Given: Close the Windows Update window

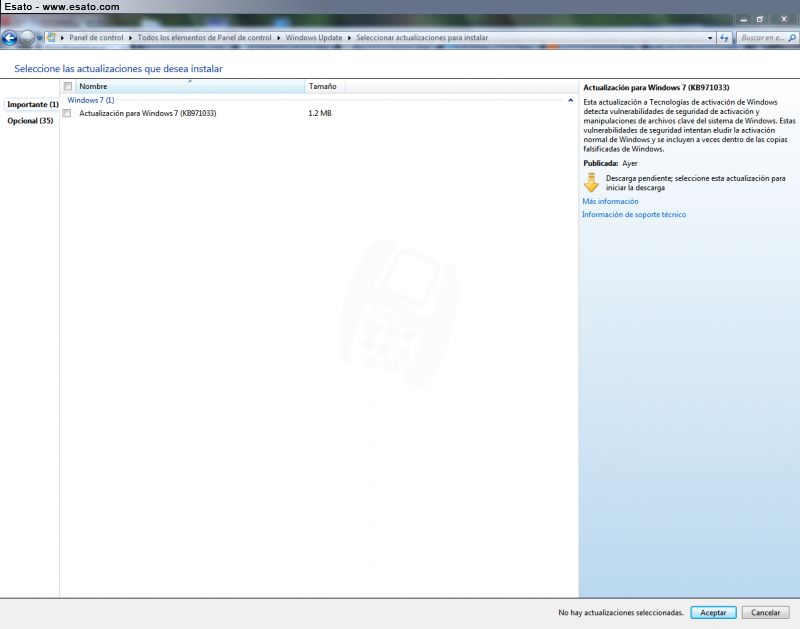Looking at the screenshot, I should click(784, 19).
